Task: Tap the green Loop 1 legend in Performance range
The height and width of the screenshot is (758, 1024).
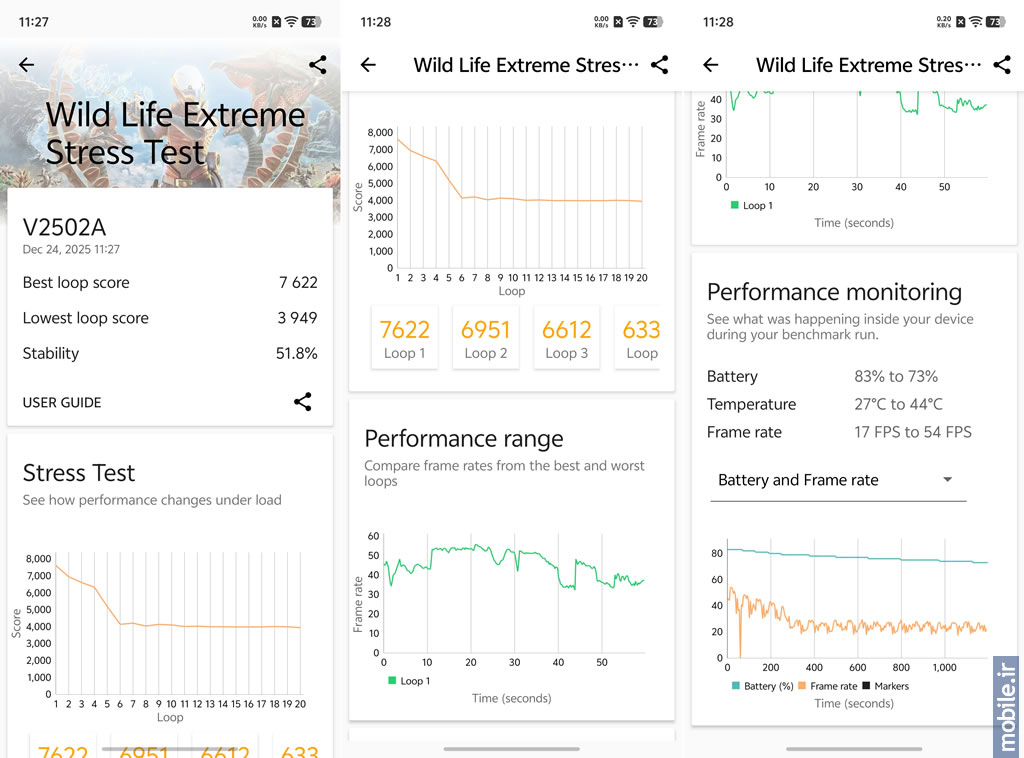Action: point(409,681)
